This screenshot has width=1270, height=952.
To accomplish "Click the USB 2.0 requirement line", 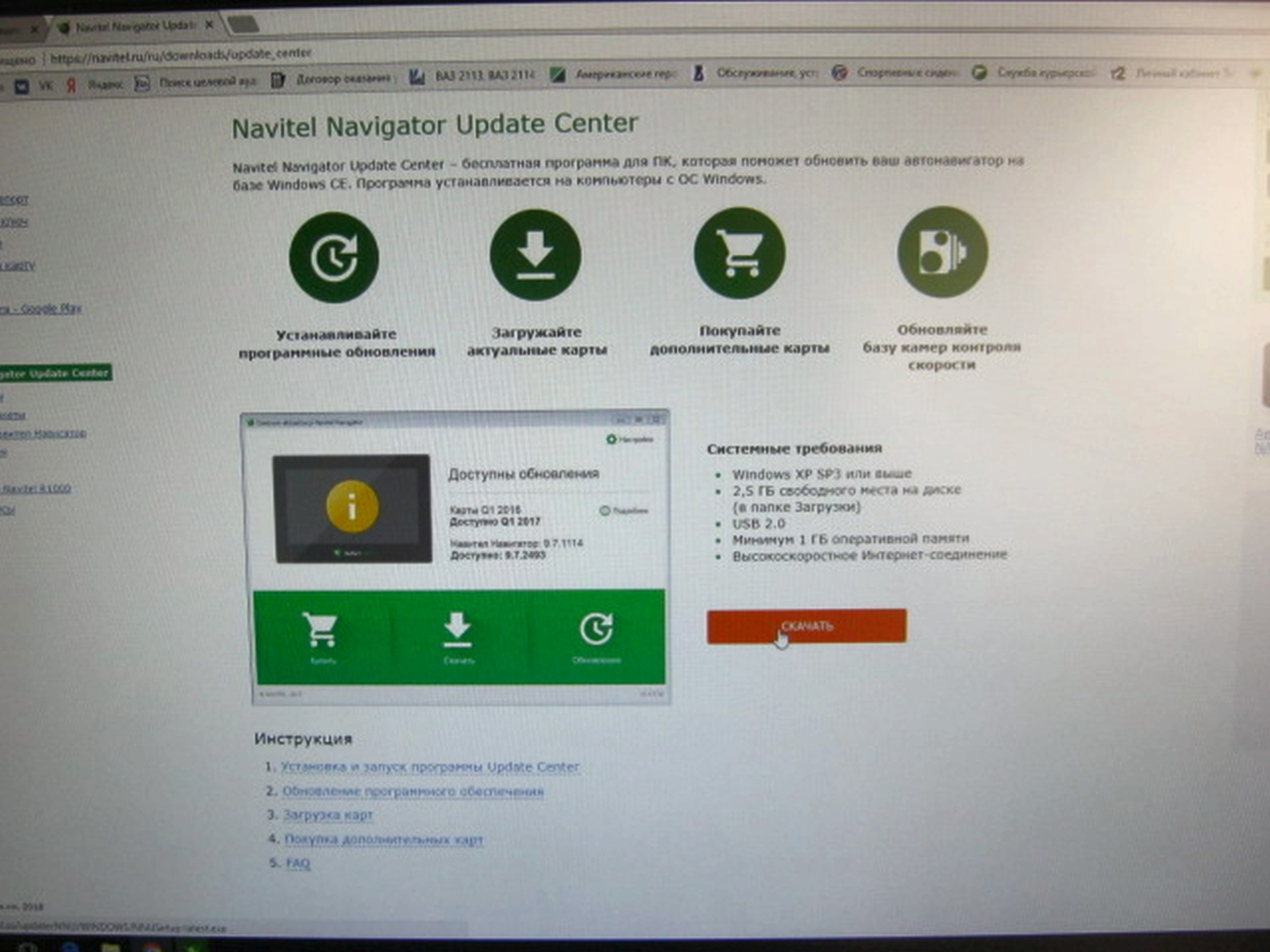I will coord(759,524).
